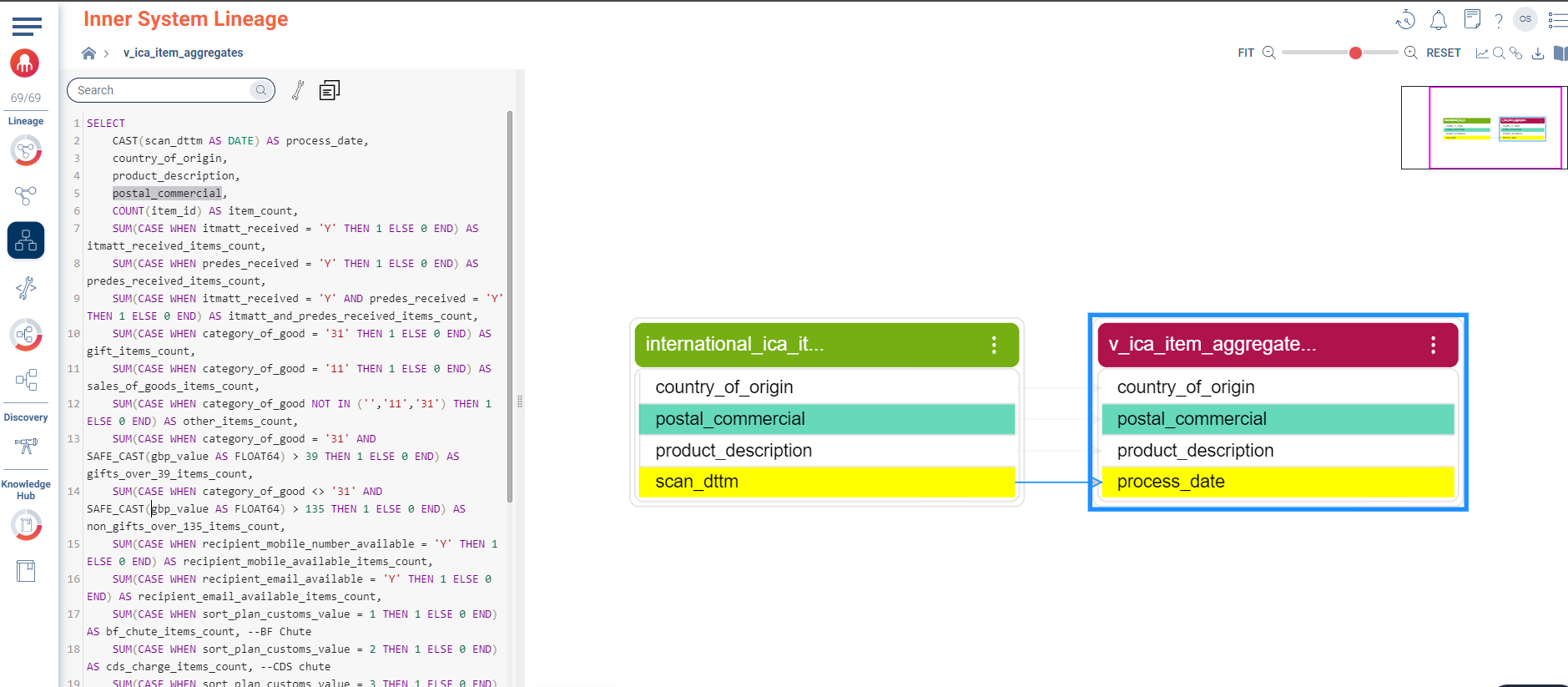
Task: Open options menu for v_ica_item_aggregate node
Action: (x=1433, y=345)
